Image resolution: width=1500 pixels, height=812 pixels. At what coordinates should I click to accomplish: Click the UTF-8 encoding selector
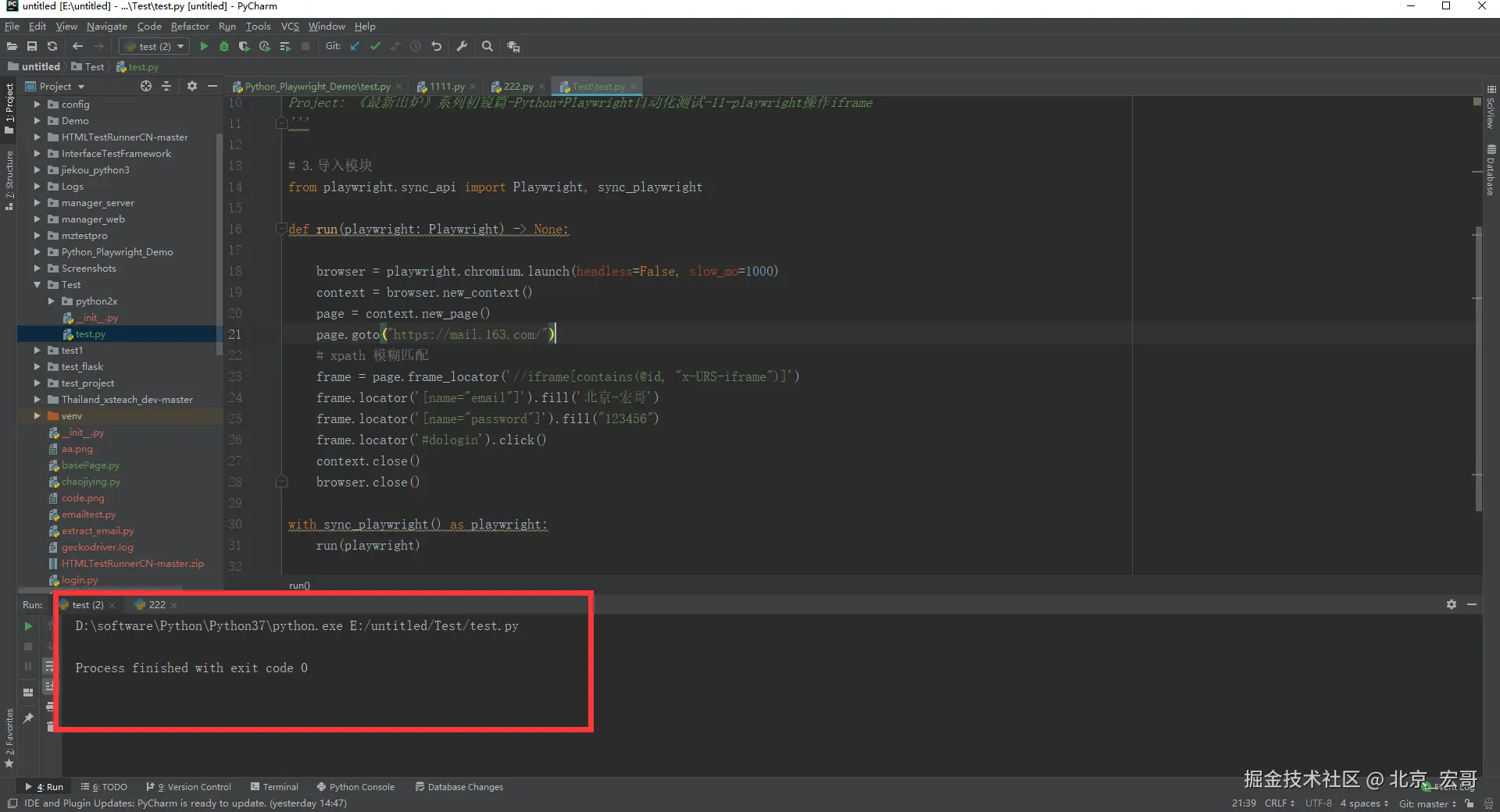click(1319, 803)
